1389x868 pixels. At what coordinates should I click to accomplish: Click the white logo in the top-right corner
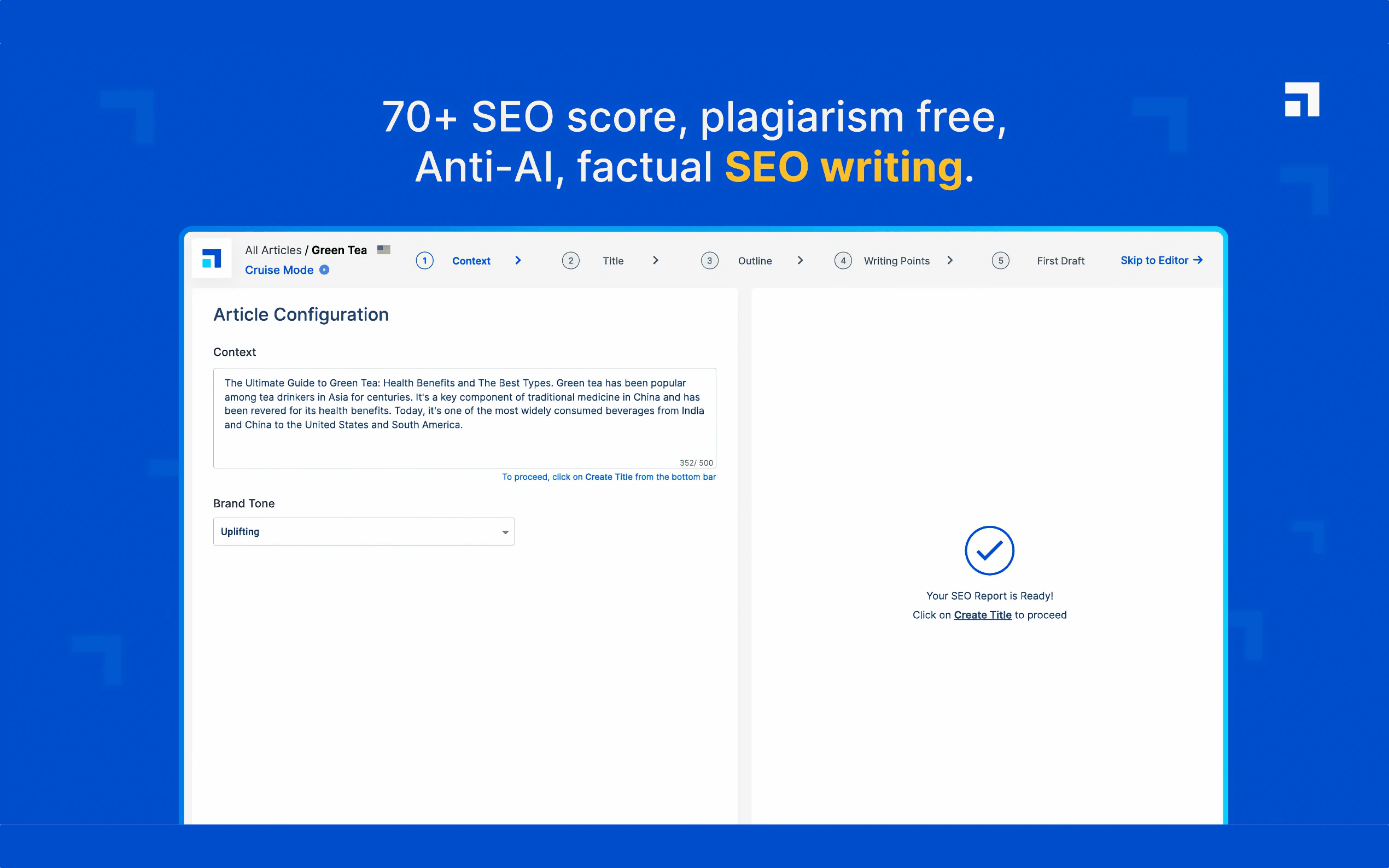pos(1301,99)
